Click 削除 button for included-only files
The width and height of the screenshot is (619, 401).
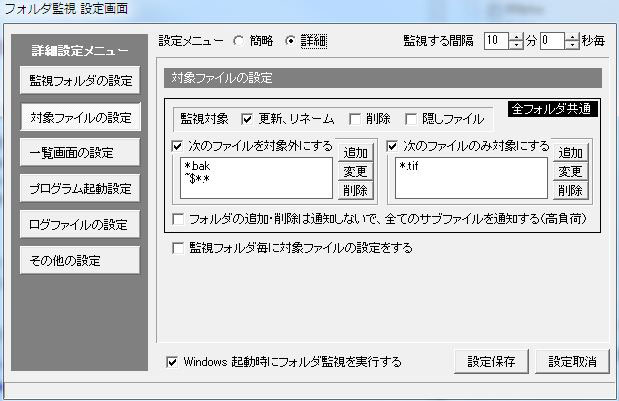click(x=570, y=190)
